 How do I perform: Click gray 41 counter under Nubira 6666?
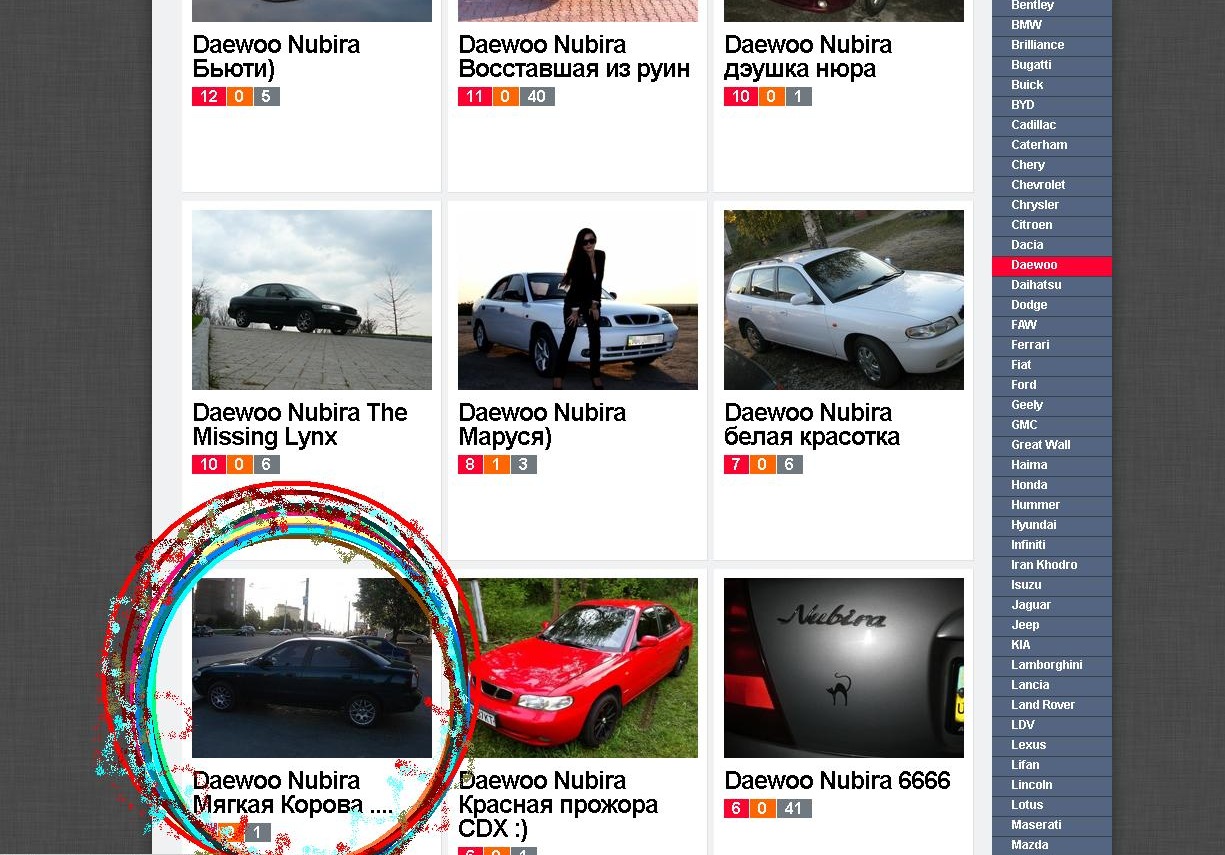coord(793,809)
